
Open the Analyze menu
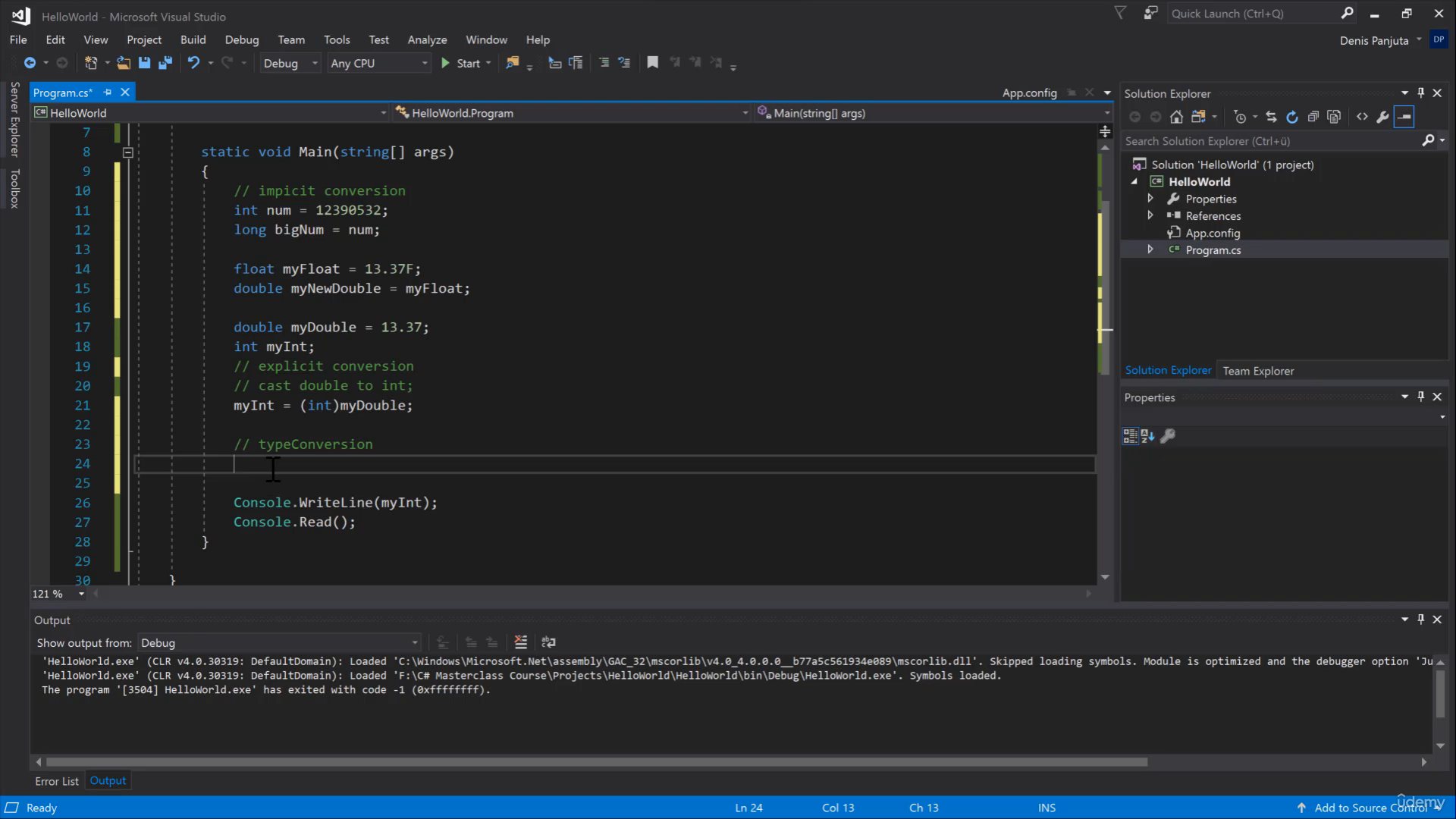(427, 39)
